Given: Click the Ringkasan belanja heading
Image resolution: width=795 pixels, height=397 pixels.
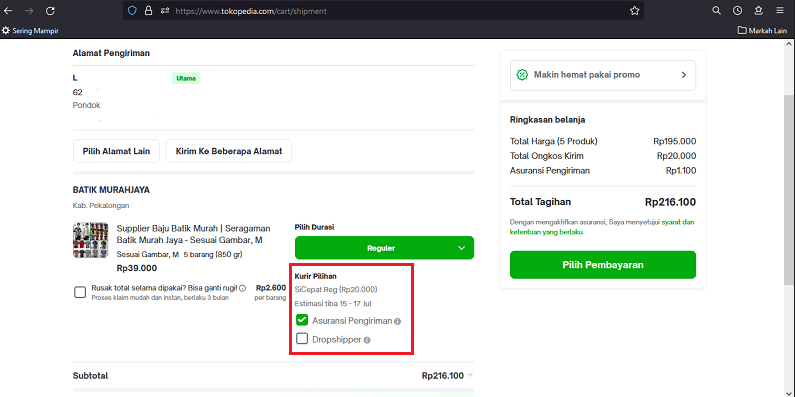Looking at the screenshot, I should coord(548,120).
